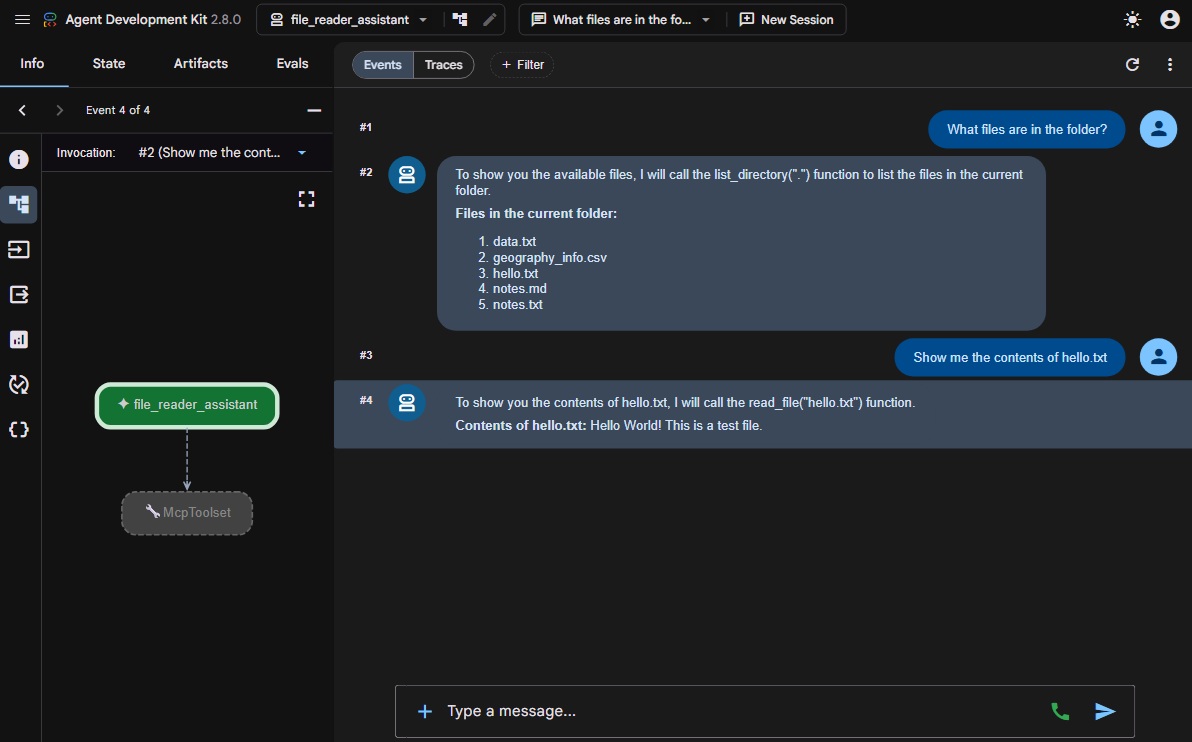Click 'notes.md' in the file list
Viewport: 1192px width, 742px height.
click(520, 289)
